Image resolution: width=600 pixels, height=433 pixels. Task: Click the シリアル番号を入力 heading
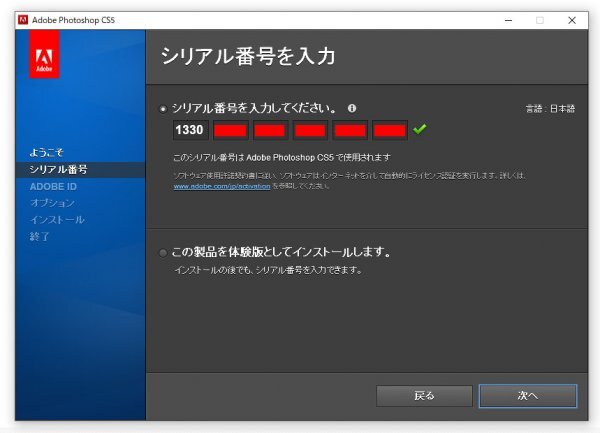248,56
